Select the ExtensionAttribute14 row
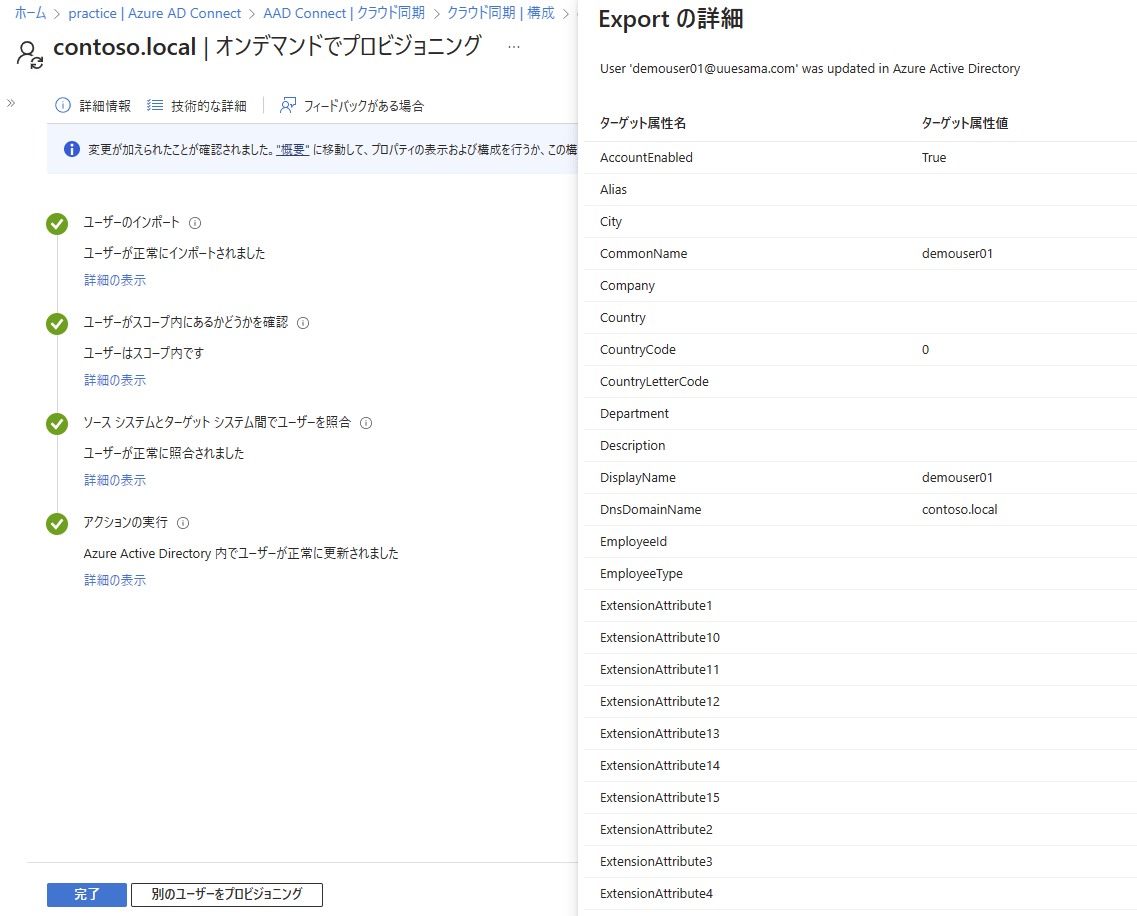 tap(860, 765)
